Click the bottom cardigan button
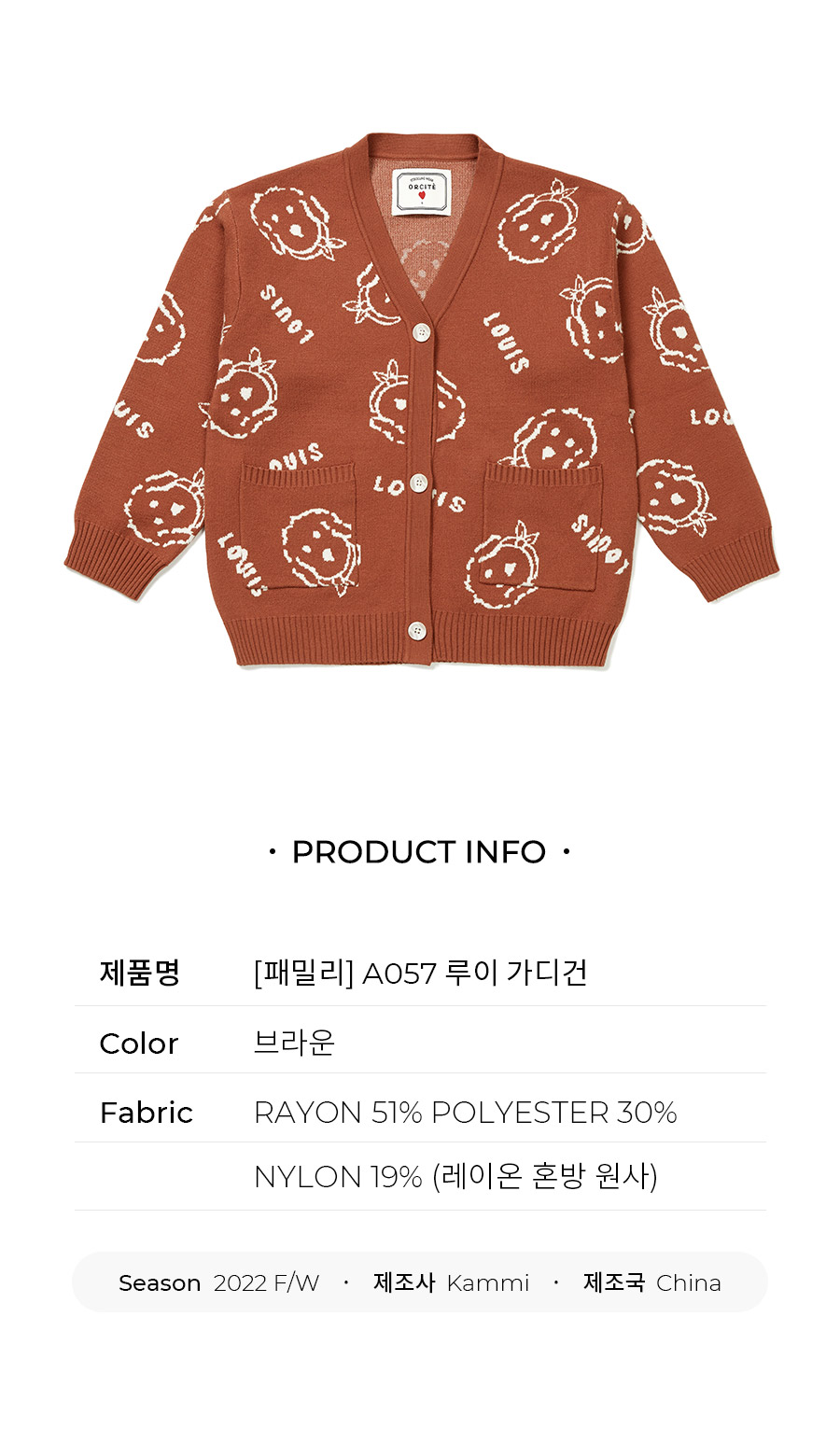The width and height of the screenshot is (840, 1429). (x=417, y=631)
